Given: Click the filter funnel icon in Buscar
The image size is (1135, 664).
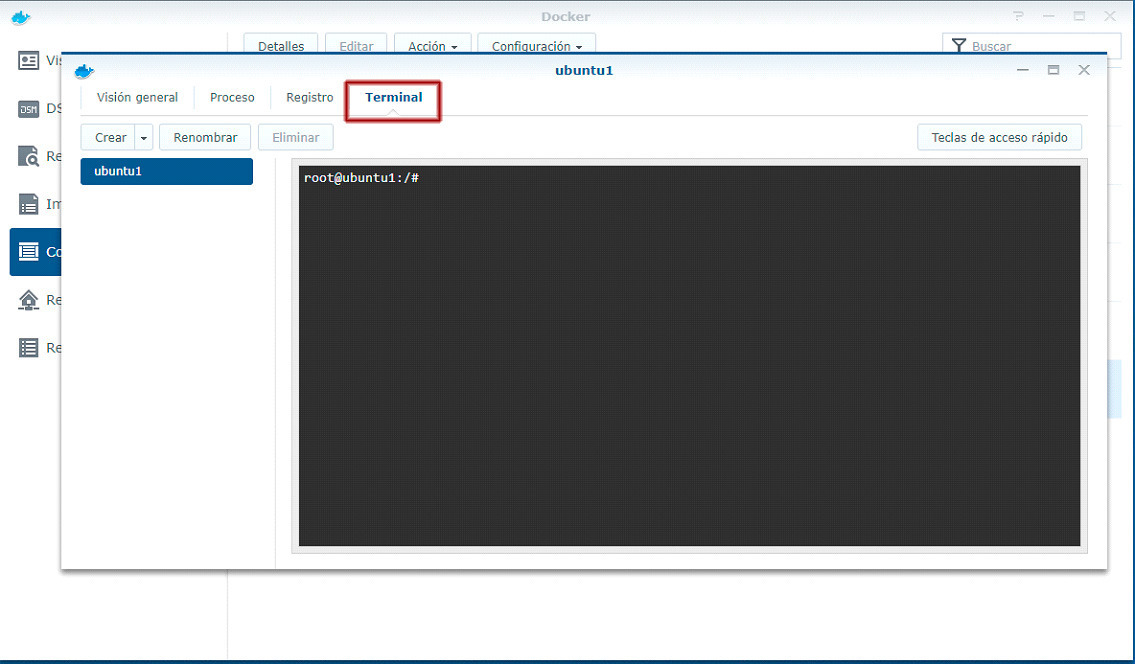Looking at the screenshot, I should (x=958, y=46).
